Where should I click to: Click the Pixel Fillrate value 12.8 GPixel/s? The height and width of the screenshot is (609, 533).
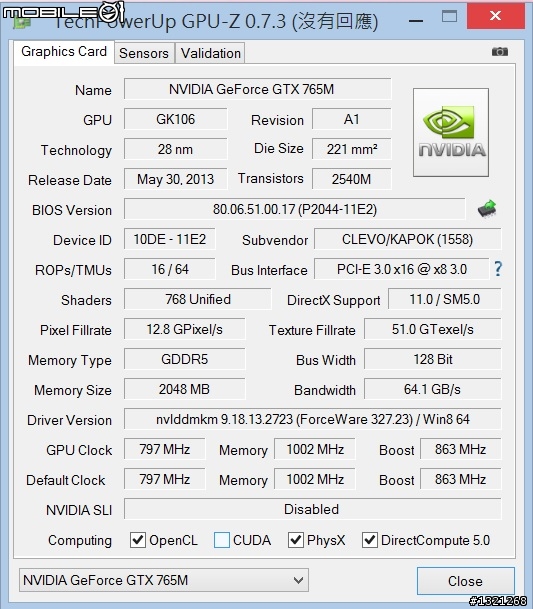pyautogui.click(x=185, y=329)
